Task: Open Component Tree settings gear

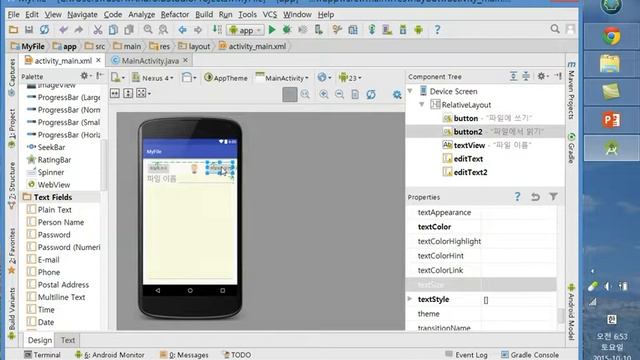Action: coord(542,76)
